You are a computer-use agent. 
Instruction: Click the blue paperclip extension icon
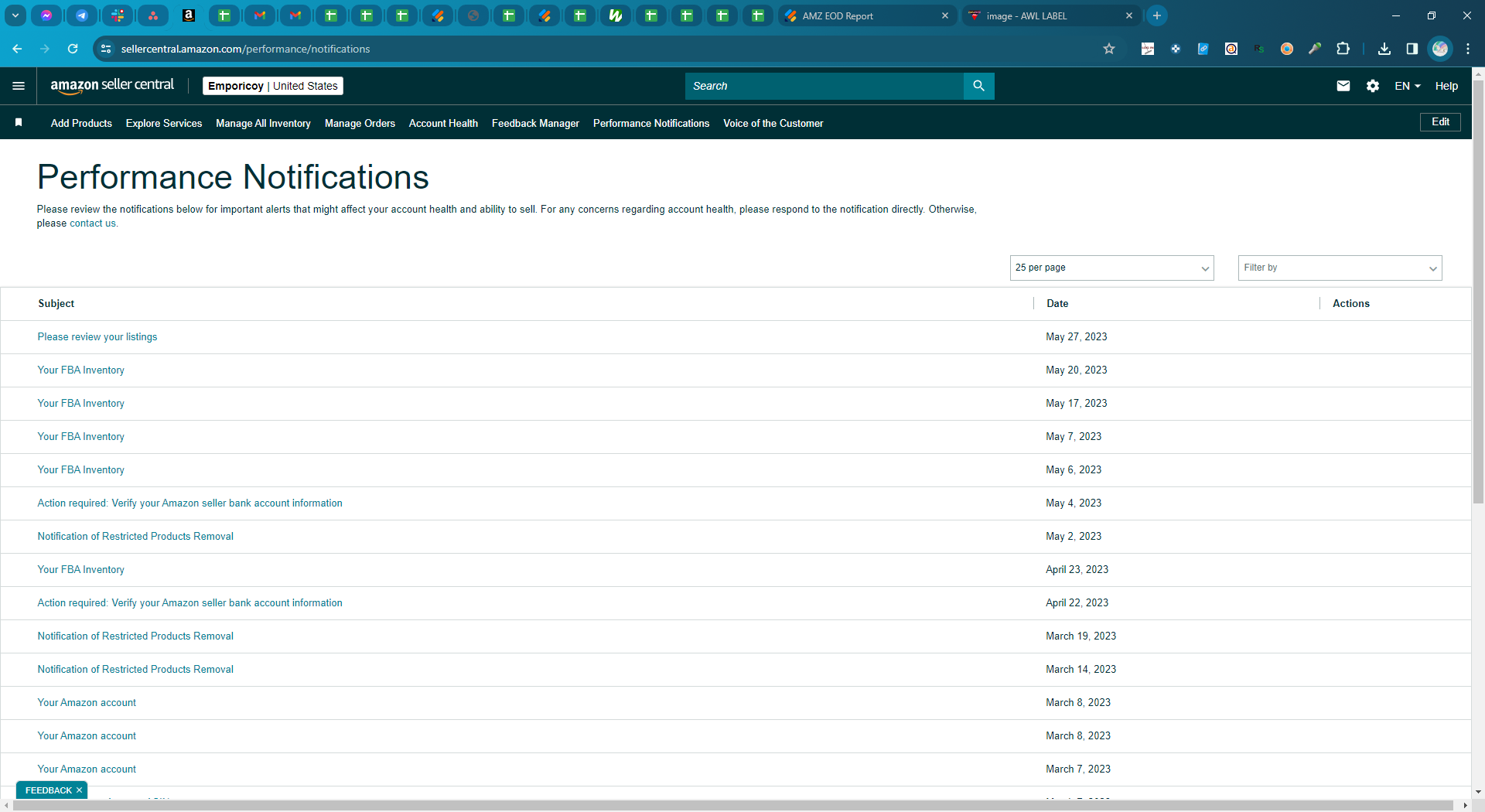tap(1203, 49)
